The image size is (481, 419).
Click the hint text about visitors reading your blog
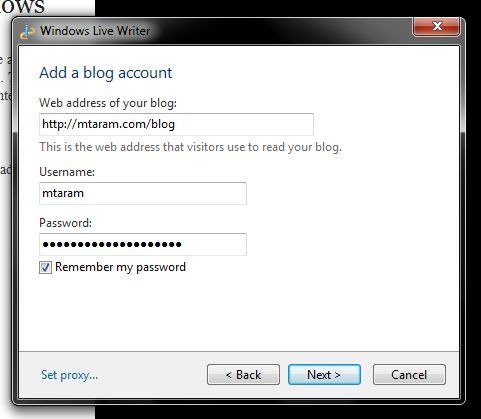[191, 147]
